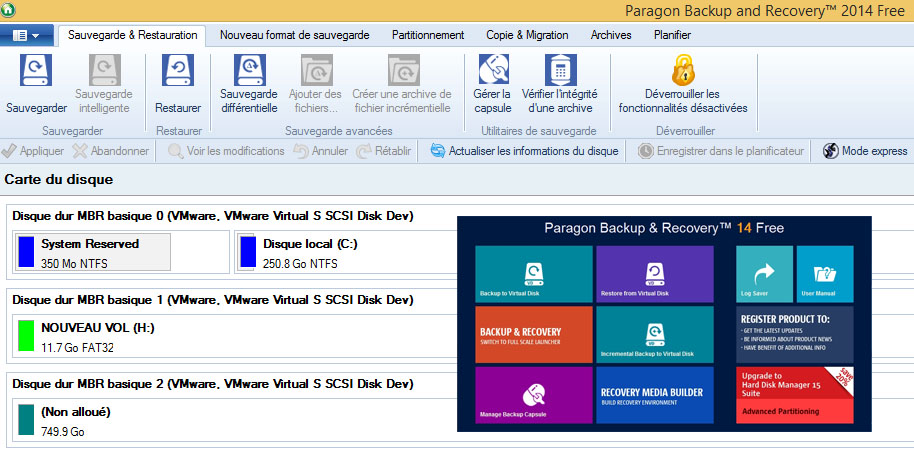Click the Appliquer checkmark button
This screenshot has height=451, width=914.
pyautogui.click(x=33, y=151)
